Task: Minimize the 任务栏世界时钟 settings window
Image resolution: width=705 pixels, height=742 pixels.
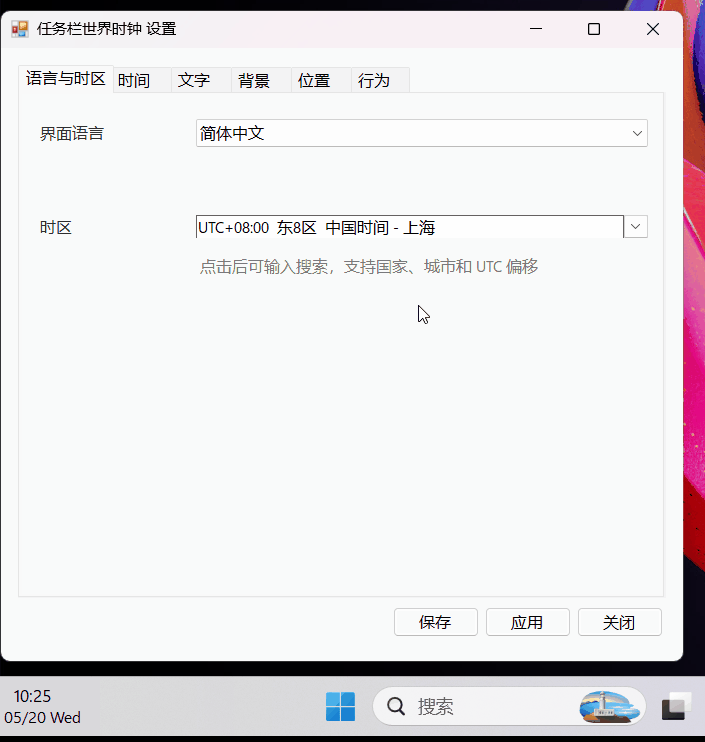Action: [536, 29]
